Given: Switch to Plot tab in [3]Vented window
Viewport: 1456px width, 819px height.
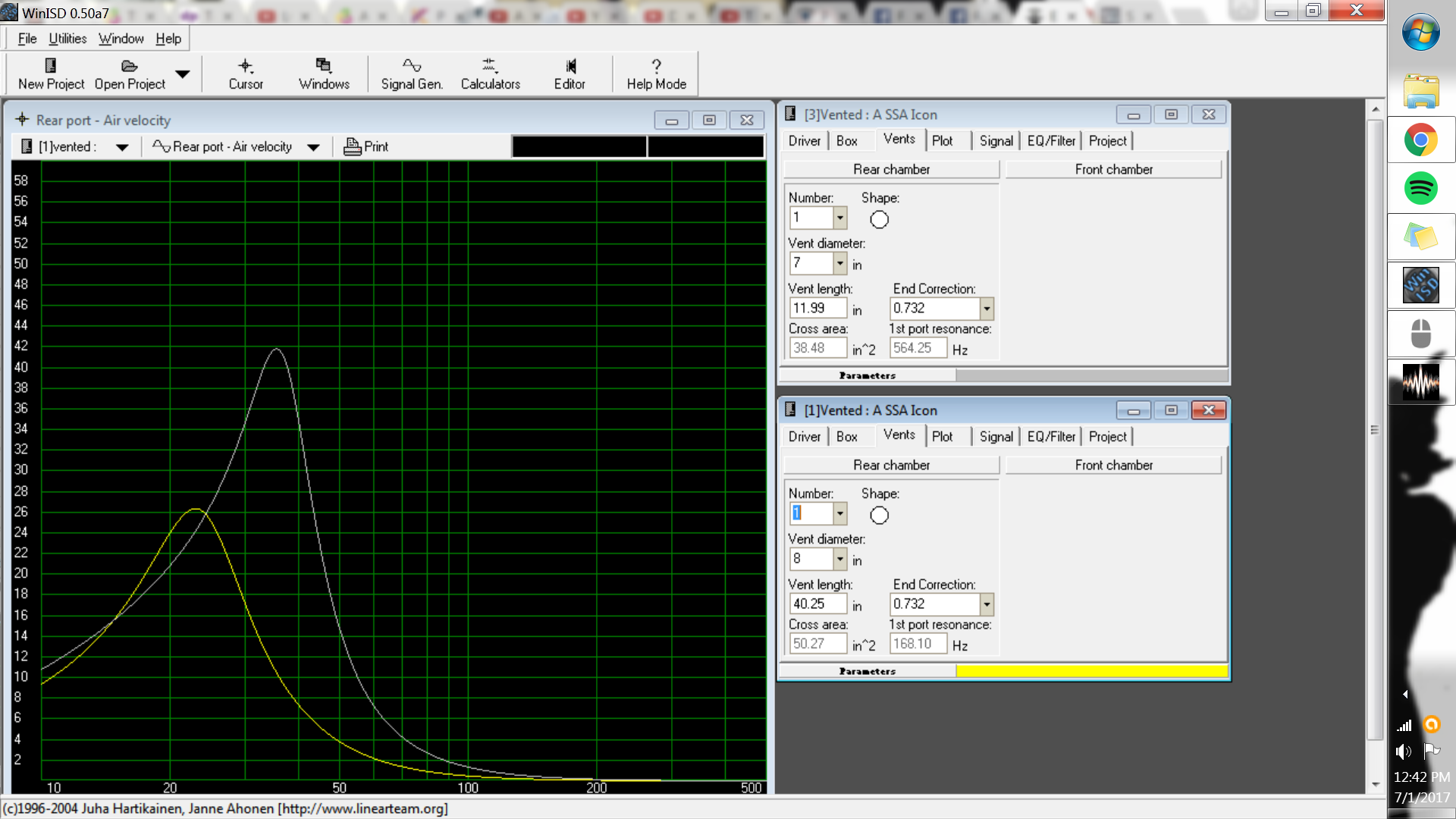Looking at the screenshot, I should pyautogui.click(x=942, y=141).
